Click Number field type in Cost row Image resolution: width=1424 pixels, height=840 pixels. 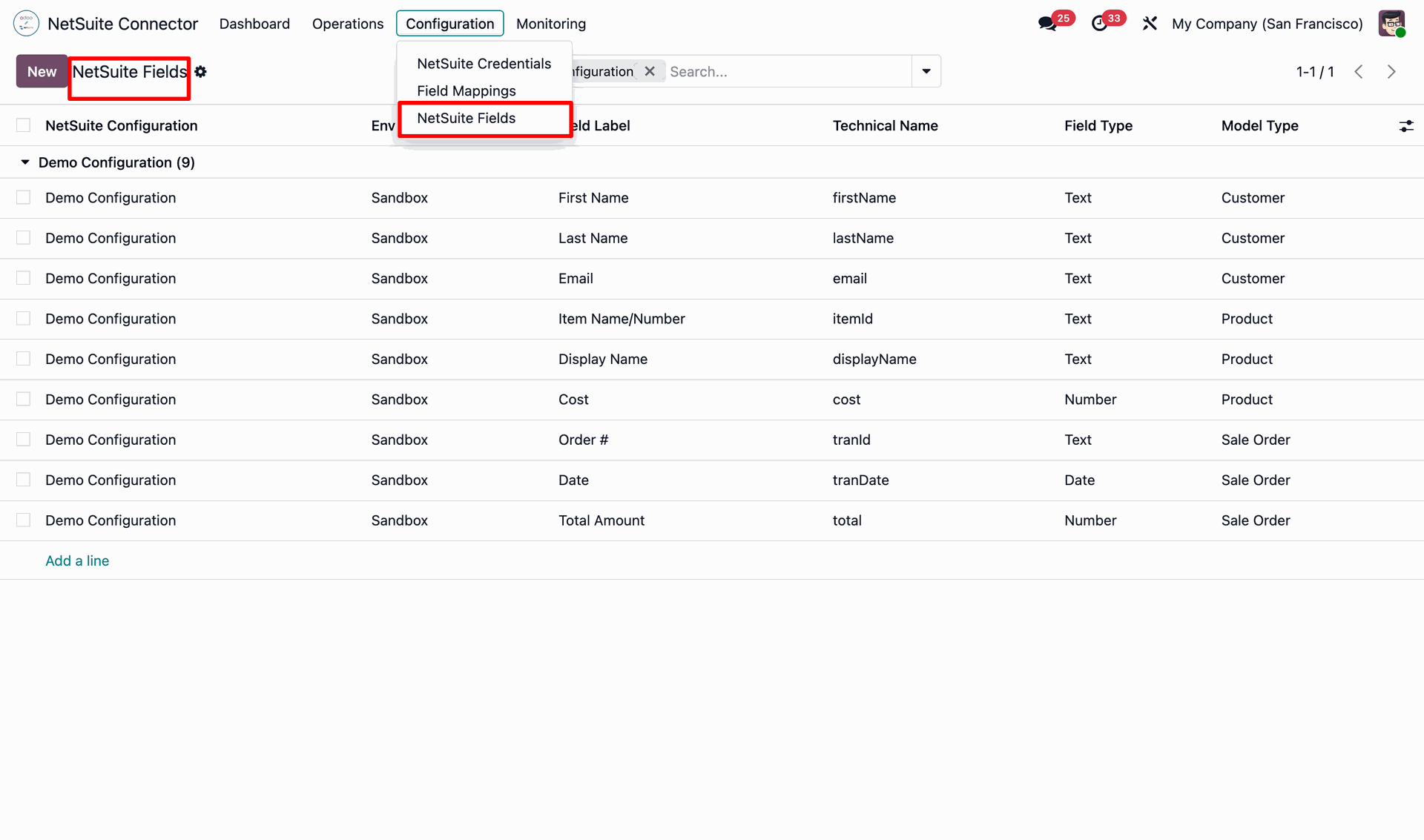coord(1090,400)
